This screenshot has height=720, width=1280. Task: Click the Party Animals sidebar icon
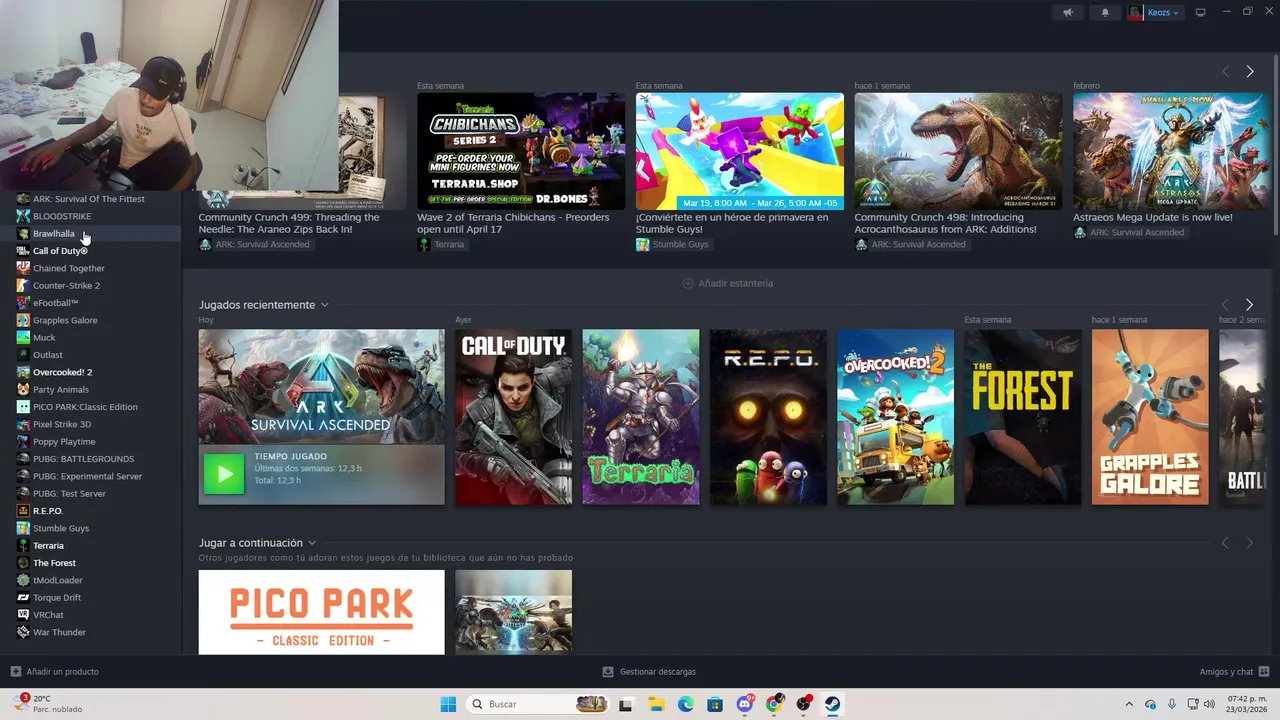[x=23, y=389]
